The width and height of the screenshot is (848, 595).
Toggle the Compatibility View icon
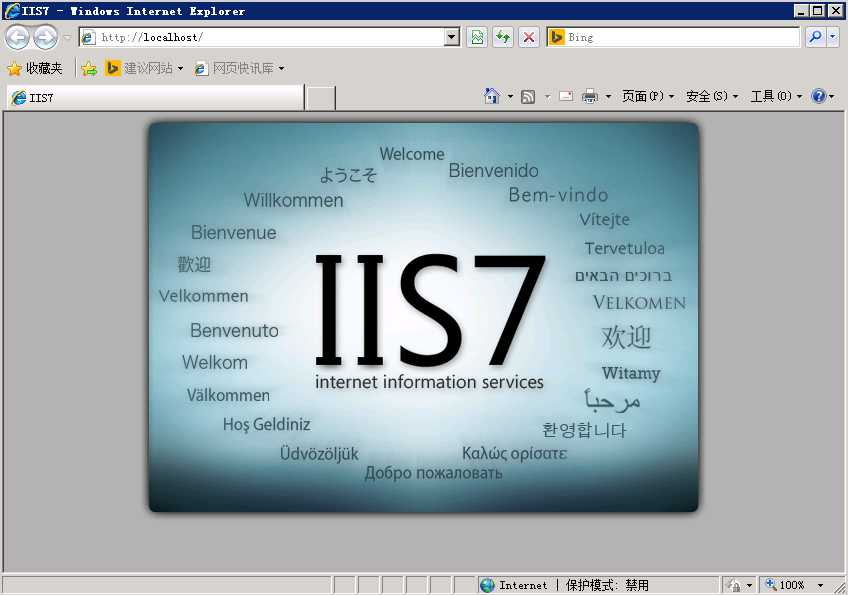click(x=477, y=37)
